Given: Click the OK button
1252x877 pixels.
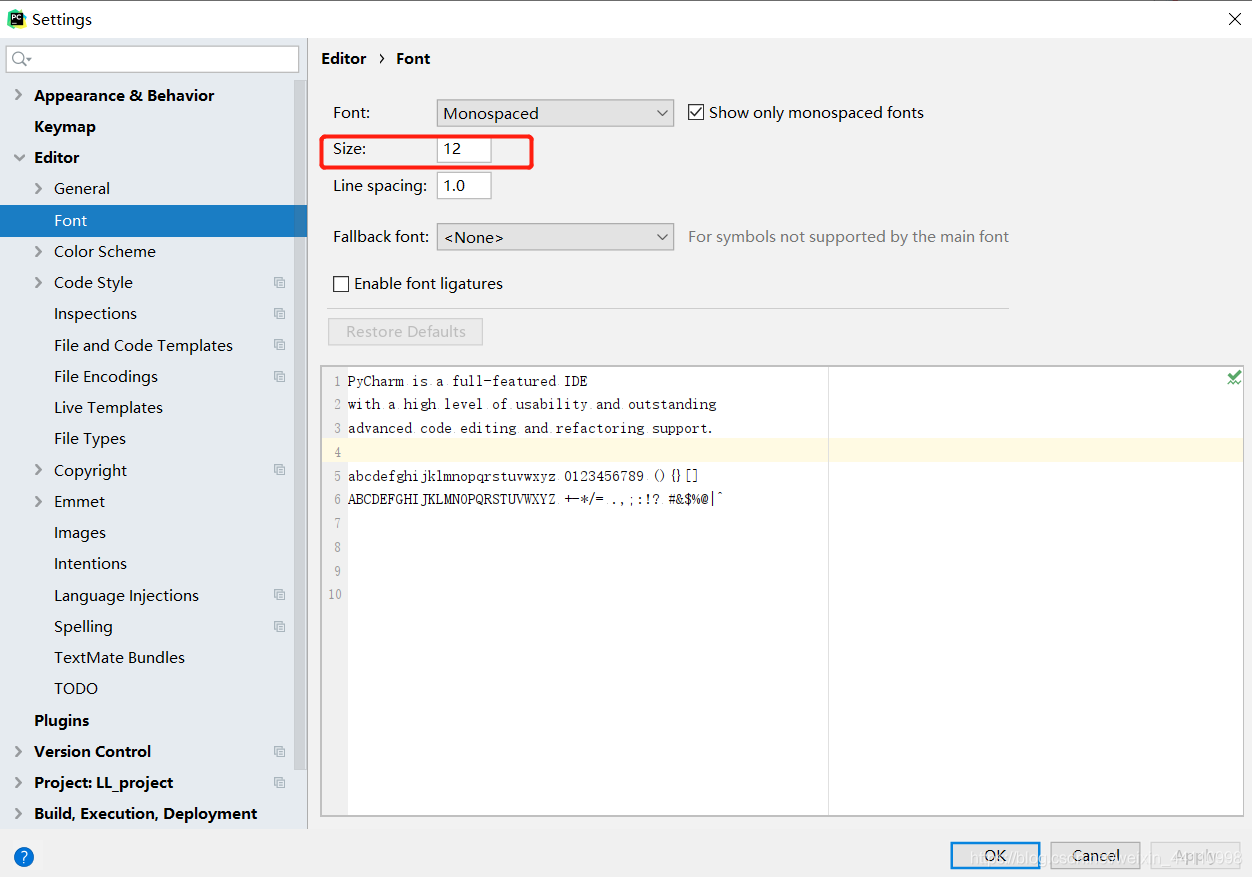Looking at the screenshot, I should 995,856.
